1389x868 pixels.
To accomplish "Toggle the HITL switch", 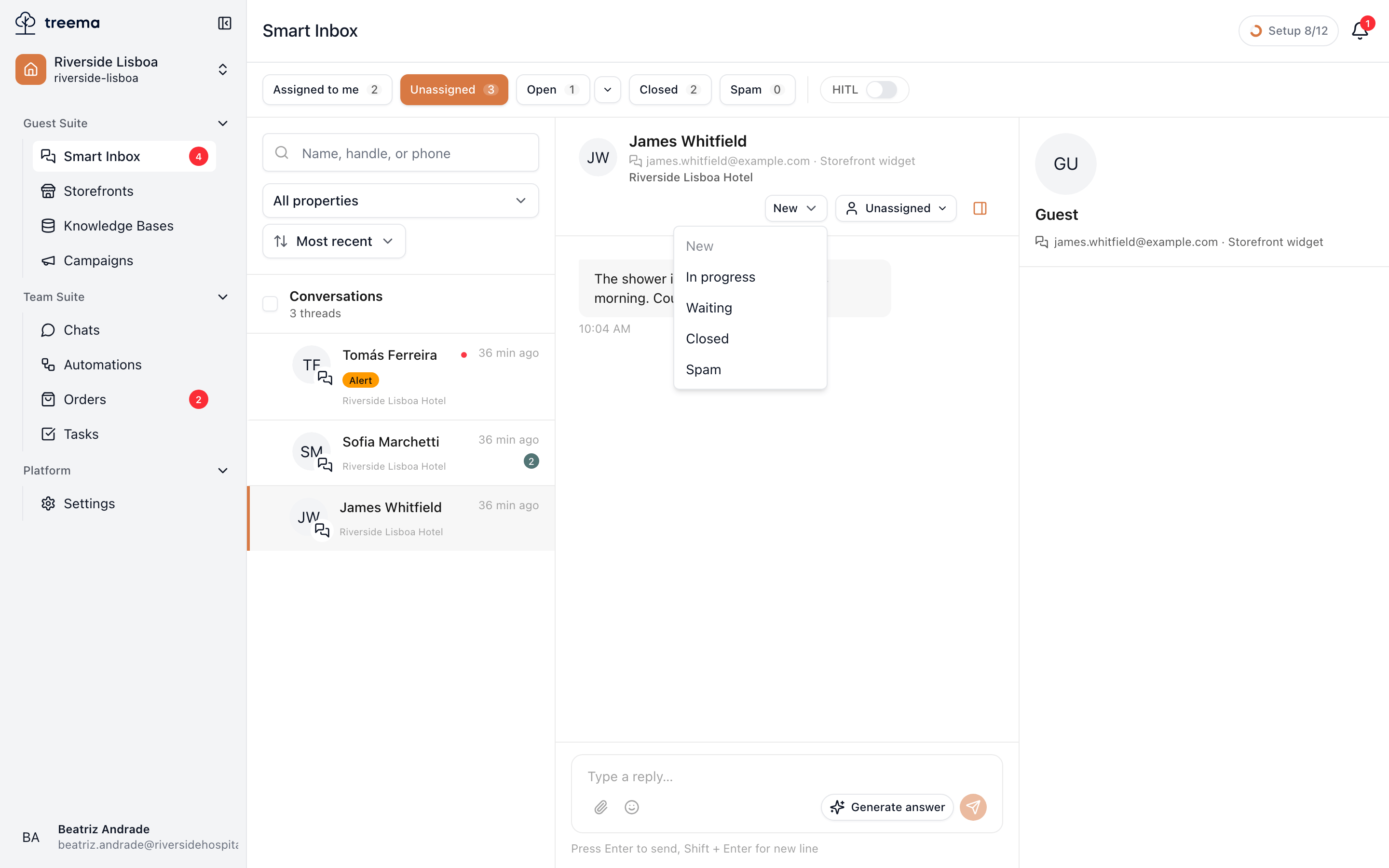I will click(881, 90).
